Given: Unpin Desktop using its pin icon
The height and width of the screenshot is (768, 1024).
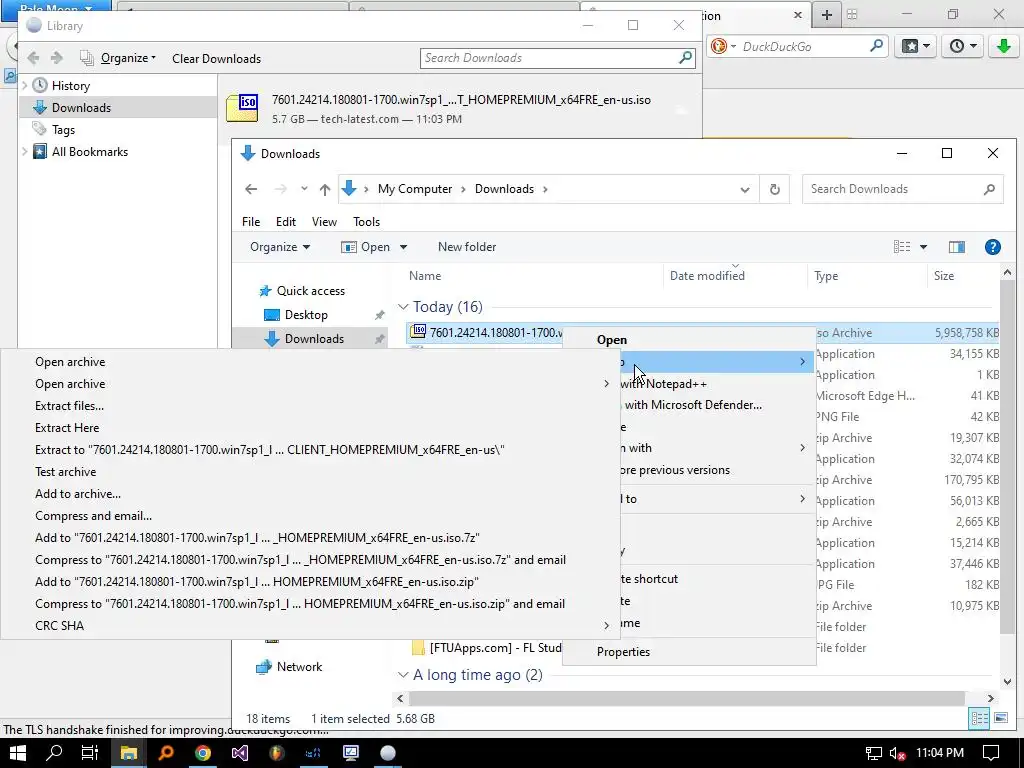Looking at the screenshot, I should click(x=379, y=315).
